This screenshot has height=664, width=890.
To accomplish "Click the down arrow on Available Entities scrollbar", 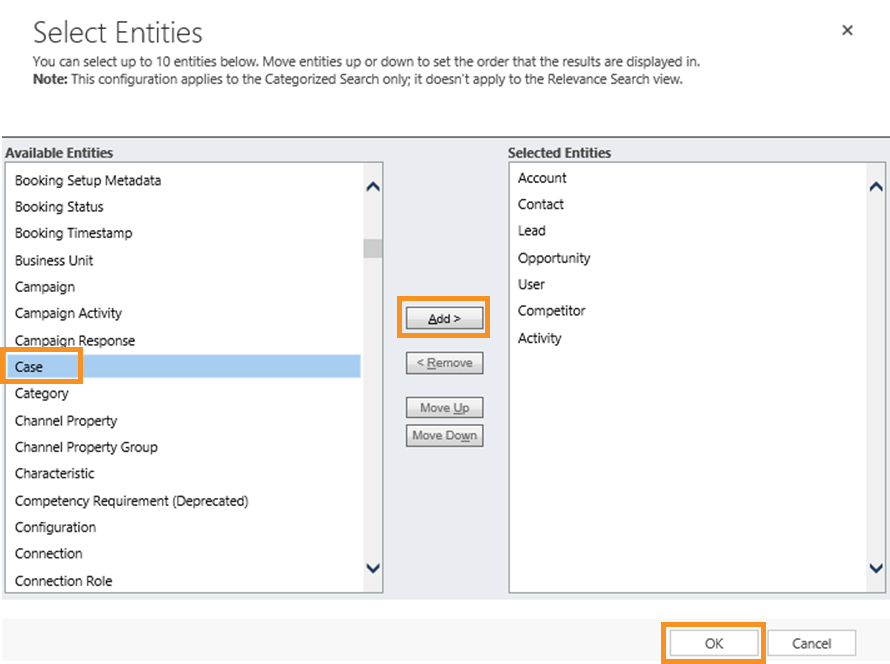I will click(x=372, y=567).
